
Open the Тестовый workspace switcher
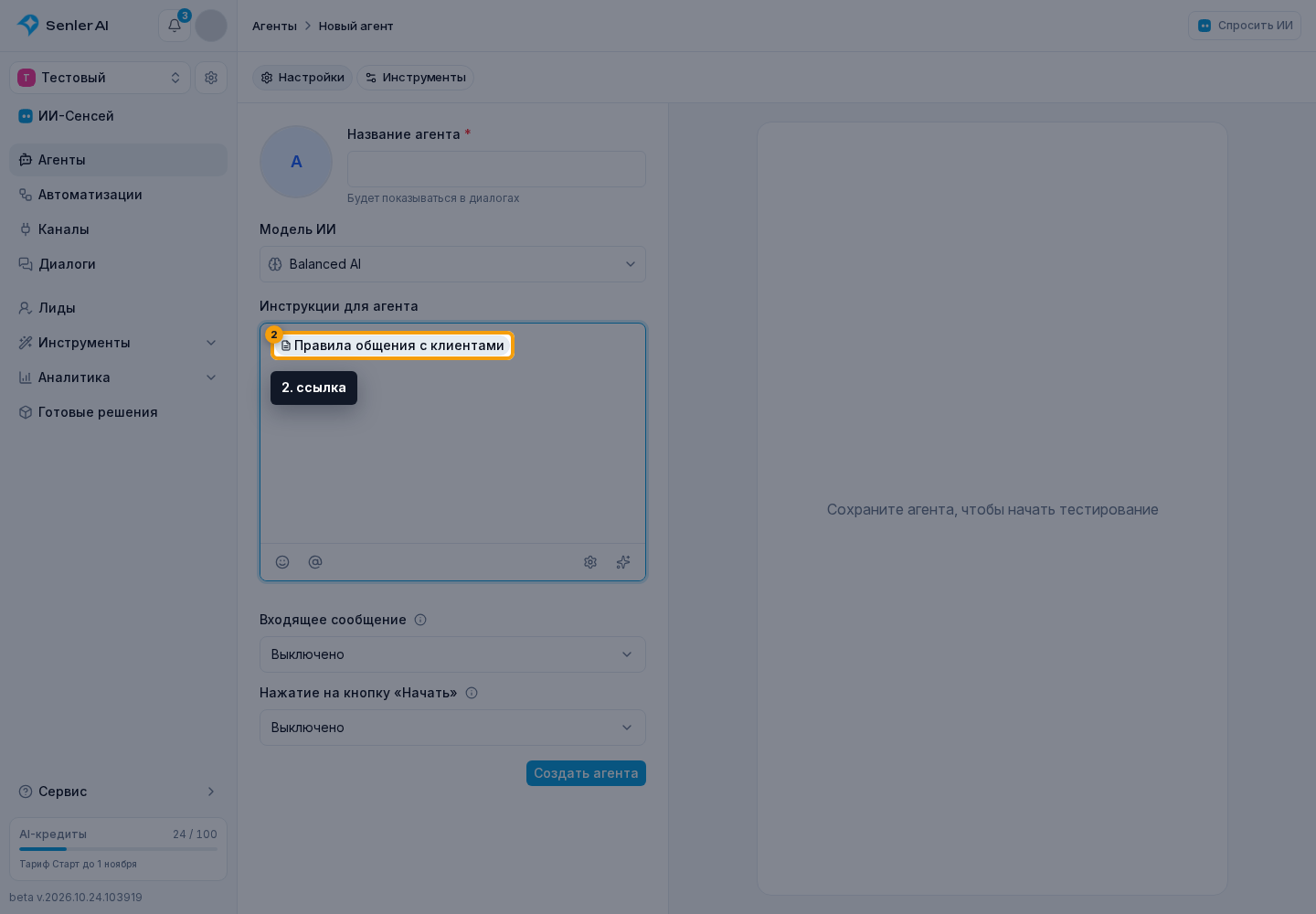tap(100, 78)
